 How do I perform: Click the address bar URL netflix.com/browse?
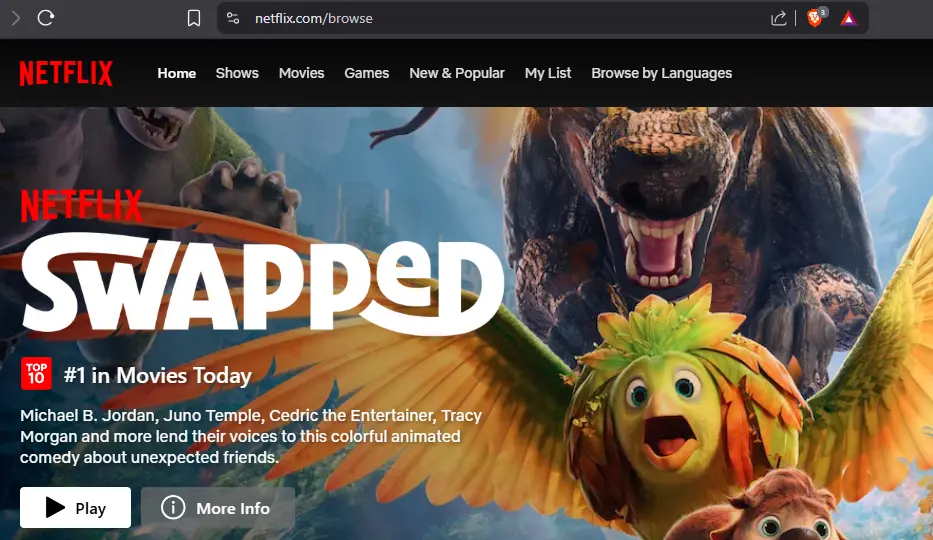(x=314, y=18)
